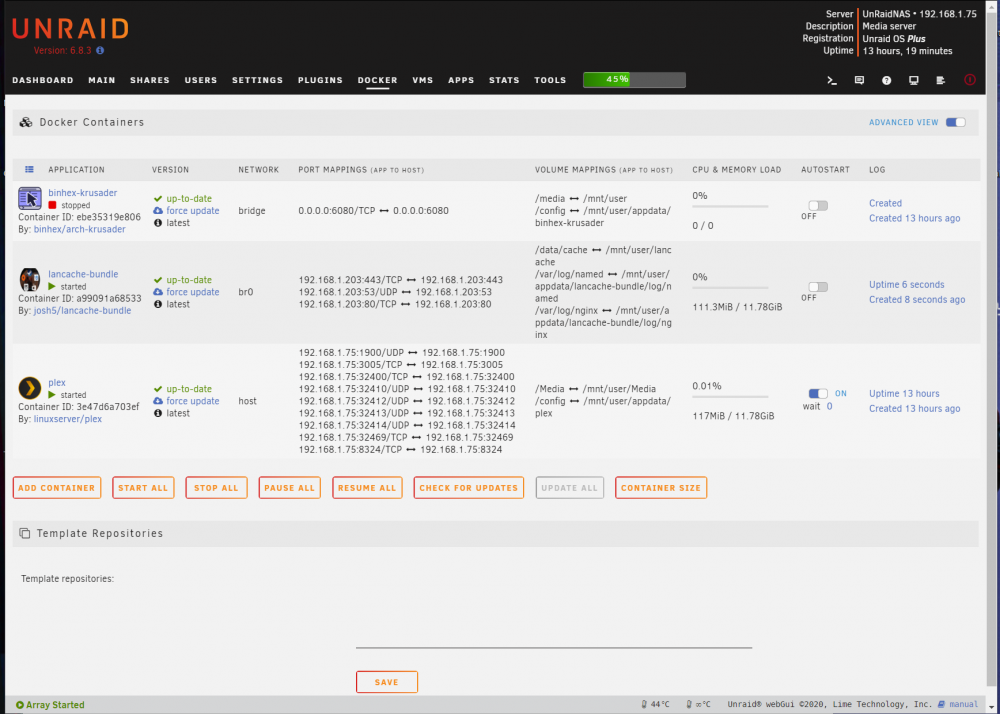
Task: Open the system log icon
Action: [941, 80]
